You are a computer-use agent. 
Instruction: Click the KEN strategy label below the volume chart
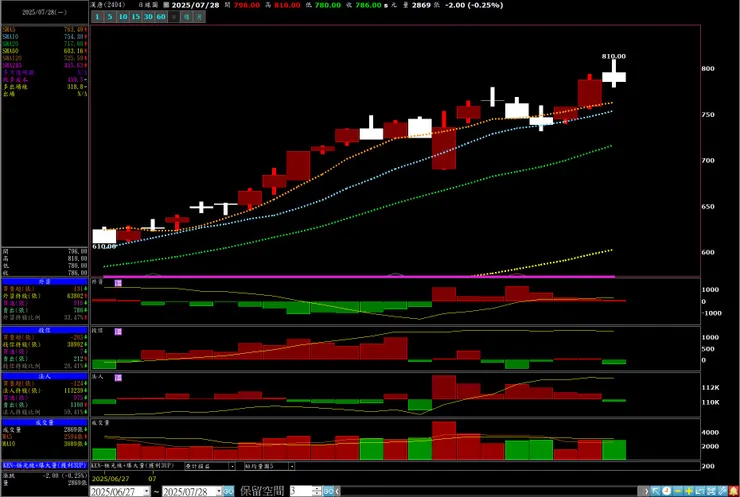(132, 466)
